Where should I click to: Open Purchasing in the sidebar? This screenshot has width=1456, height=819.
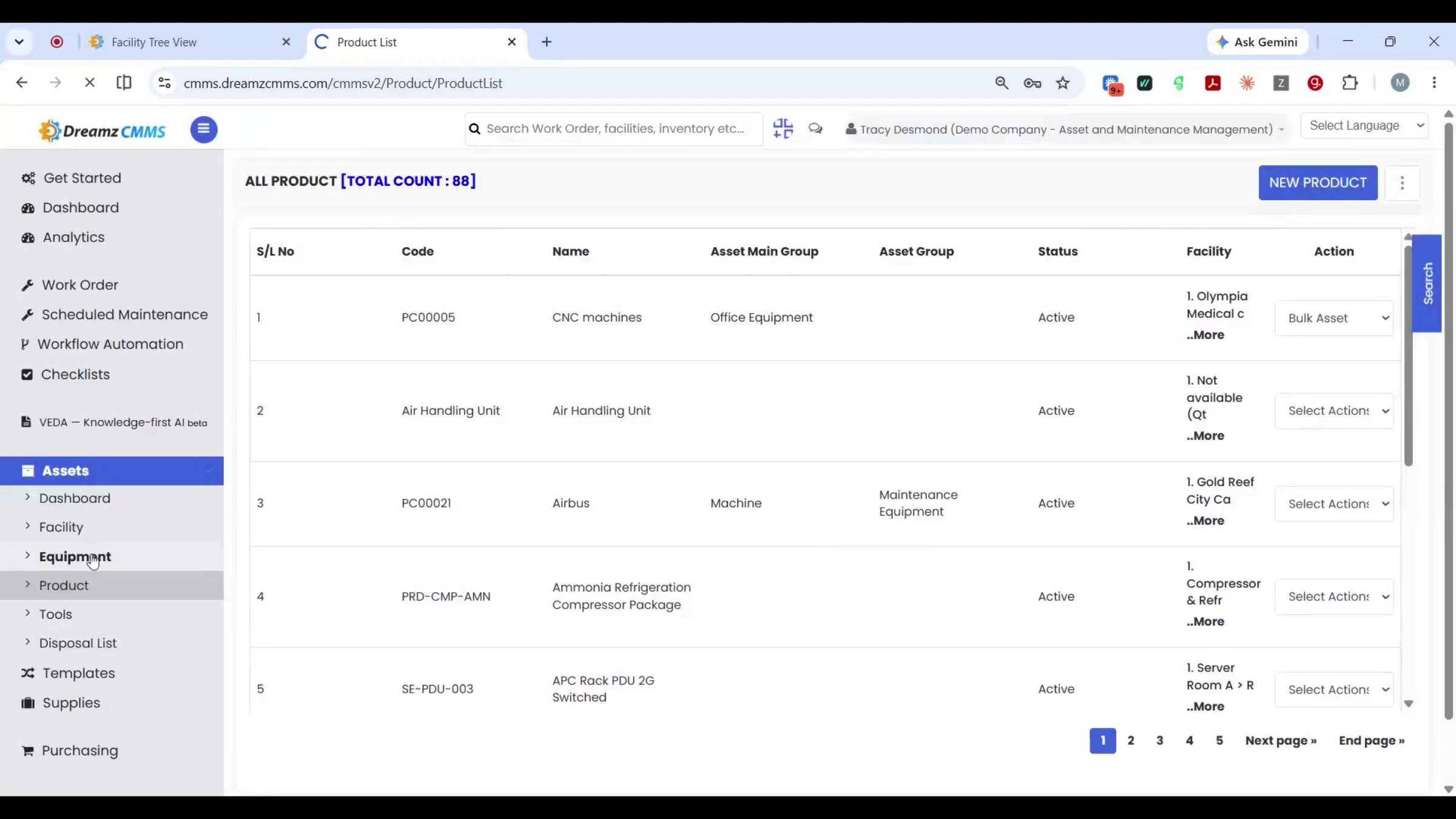tap(79, 750)
